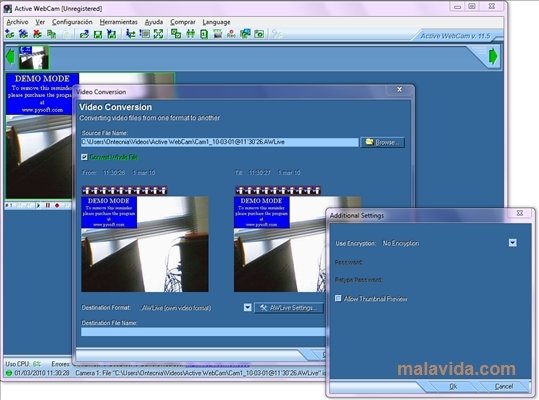
Task: Click the save session as toolbar icon
Action: click(x=112, y=34)
